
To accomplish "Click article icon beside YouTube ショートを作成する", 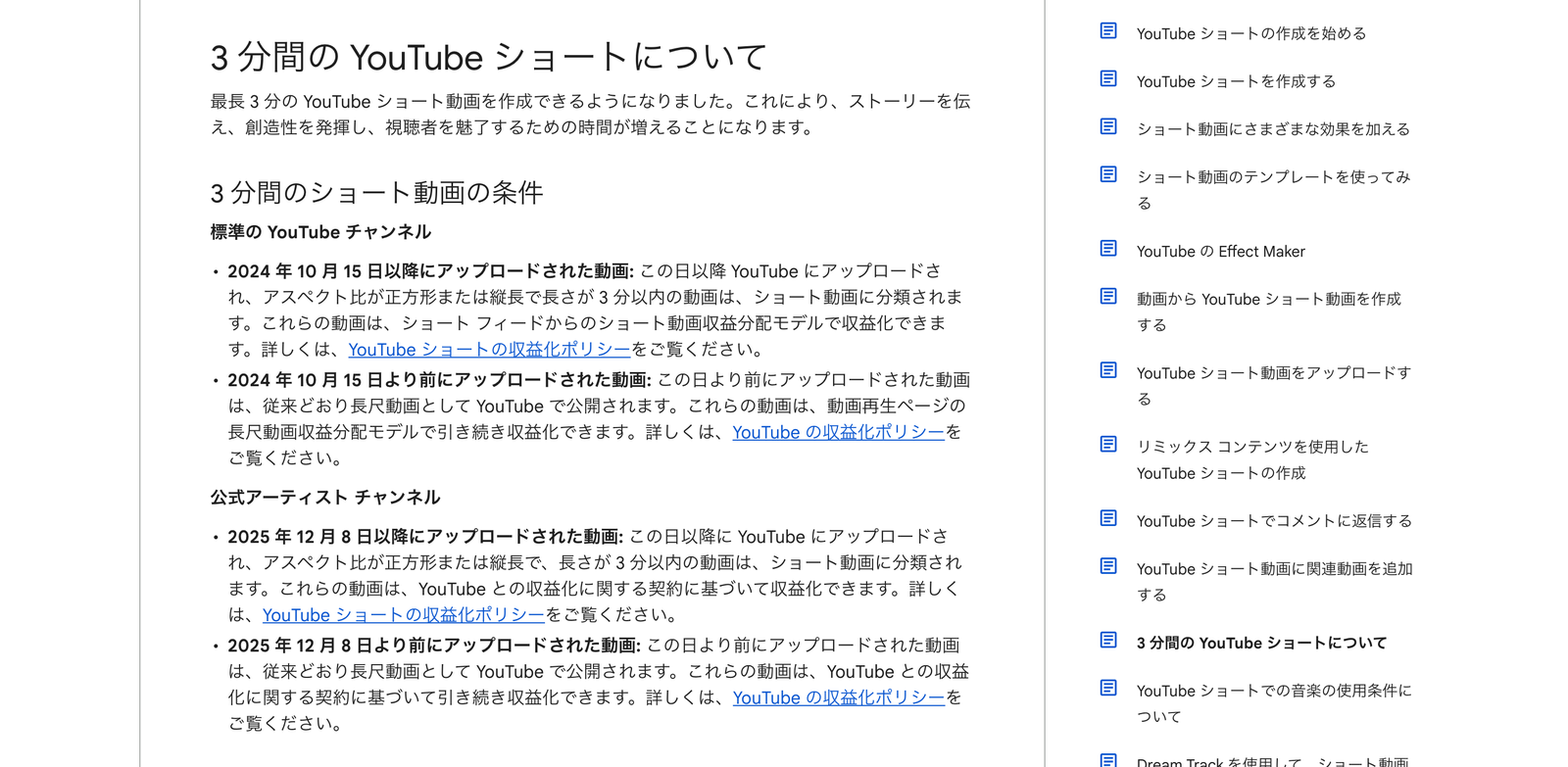I will point(1108,79).
